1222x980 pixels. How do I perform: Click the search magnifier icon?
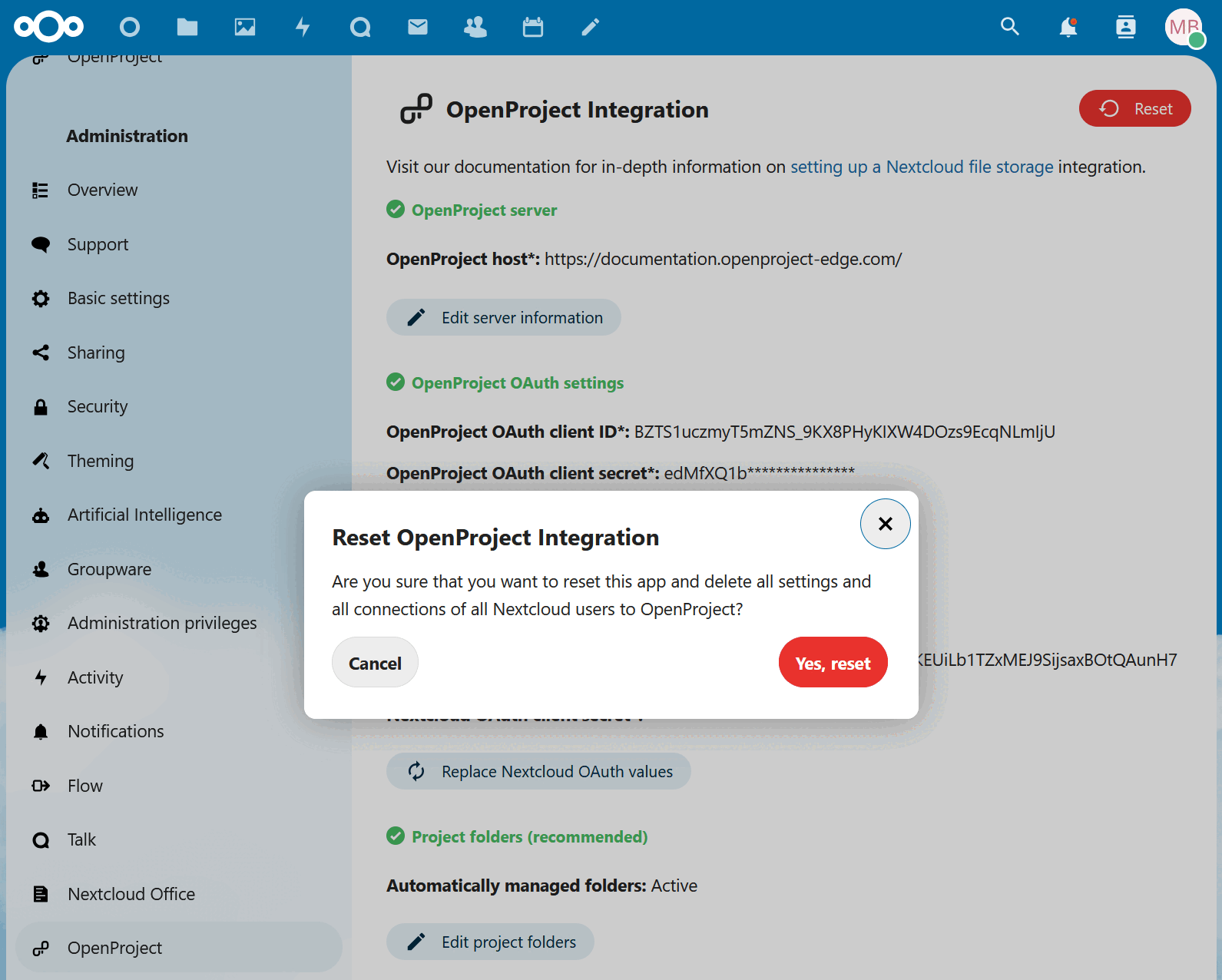[x=1010, y=27]
